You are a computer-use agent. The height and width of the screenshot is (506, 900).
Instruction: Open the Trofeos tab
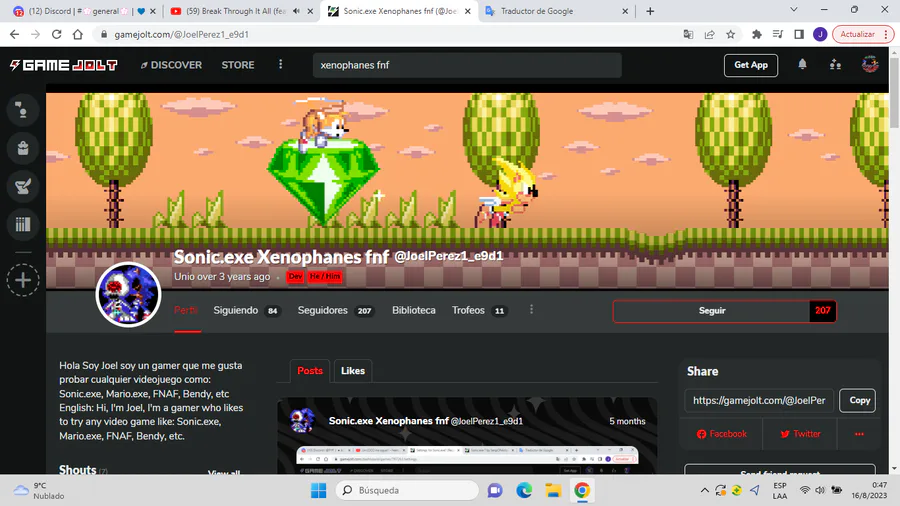click(479, 310)
